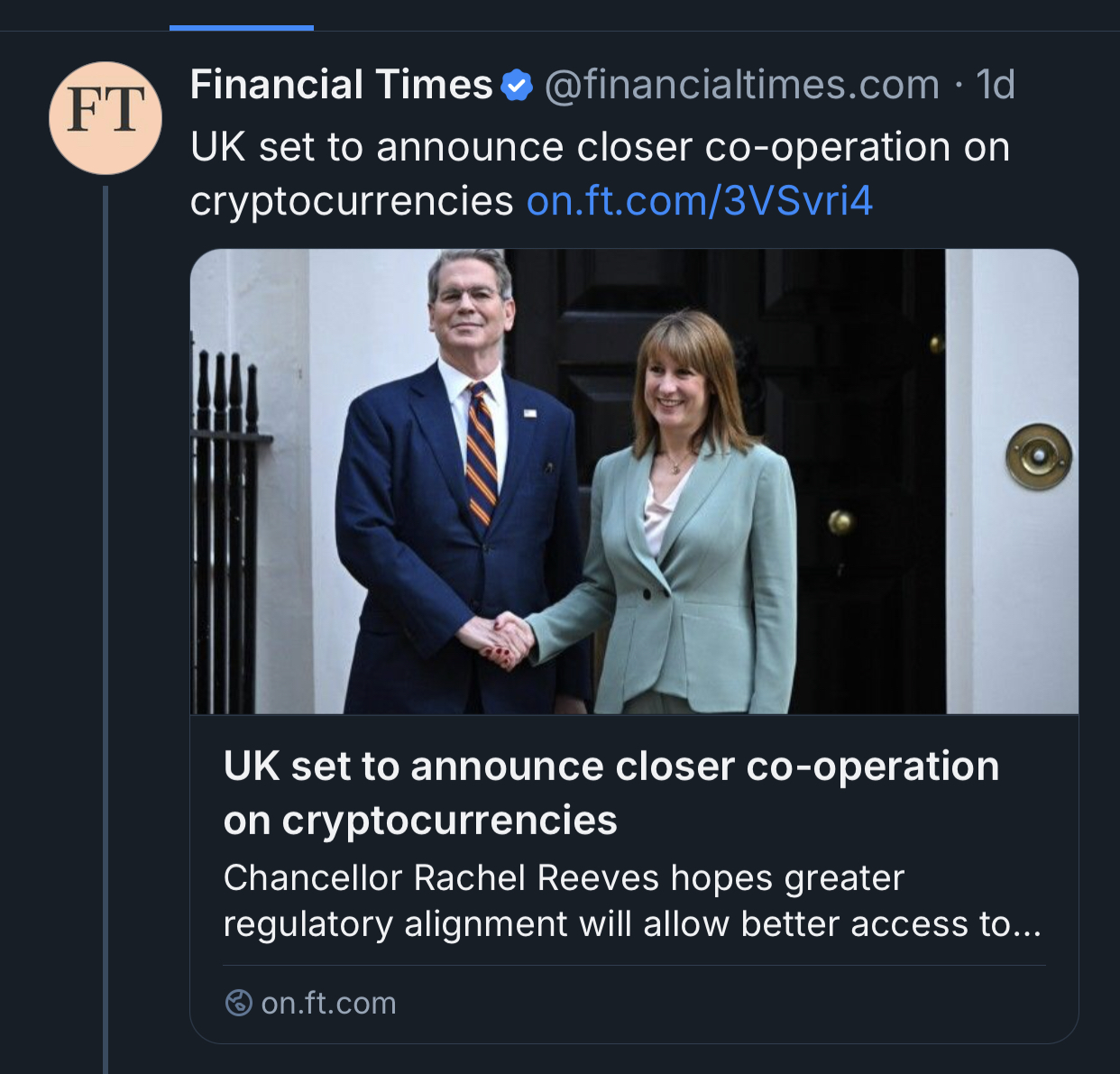The height and width of the screenshot is (1074, 1120).
Task: Click the @financialtimes.com handle
Action: pos(742,86)
